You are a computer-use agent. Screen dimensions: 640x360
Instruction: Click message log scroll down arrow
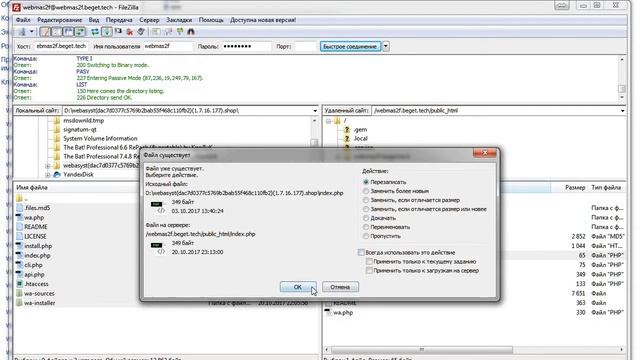click(x=622, y=98)
